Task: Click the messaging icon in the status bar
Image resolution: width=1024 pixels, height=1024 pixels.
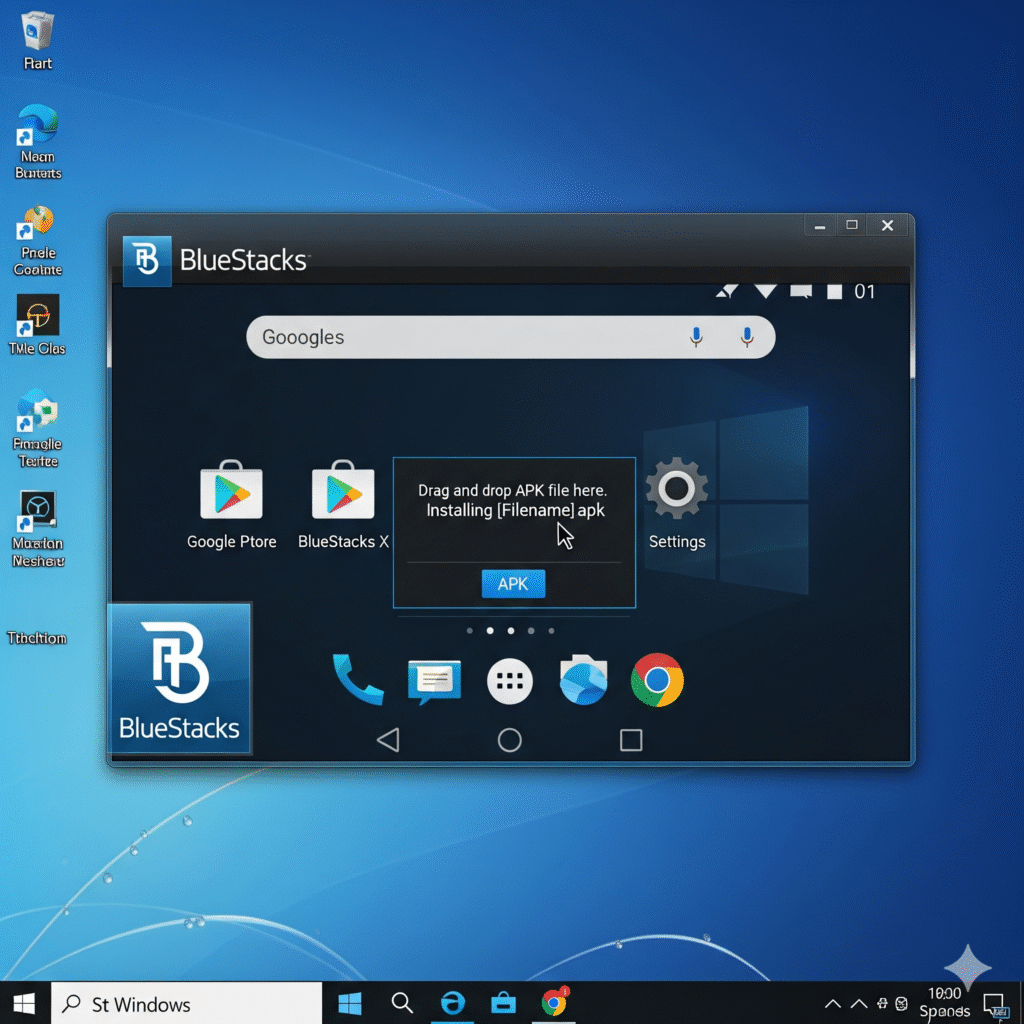Action: [800, 291]
